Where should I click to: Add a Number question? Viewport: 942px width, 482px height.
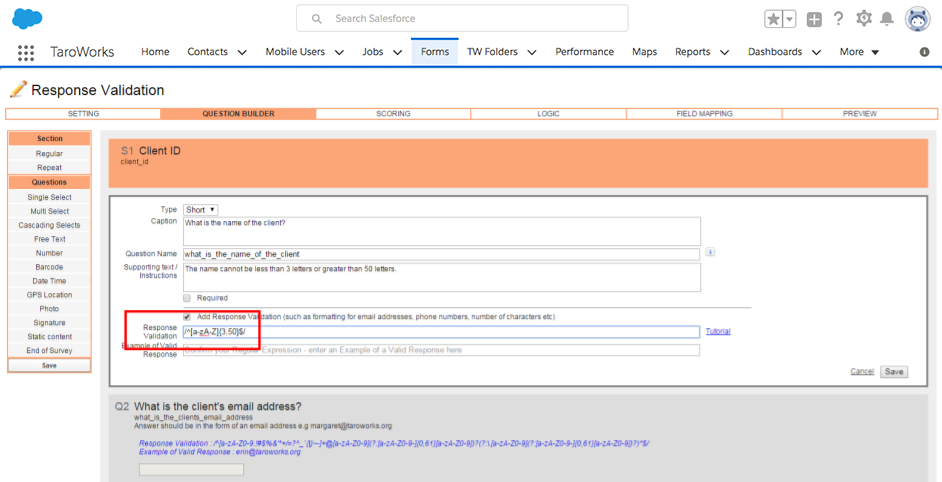(49, 253)
